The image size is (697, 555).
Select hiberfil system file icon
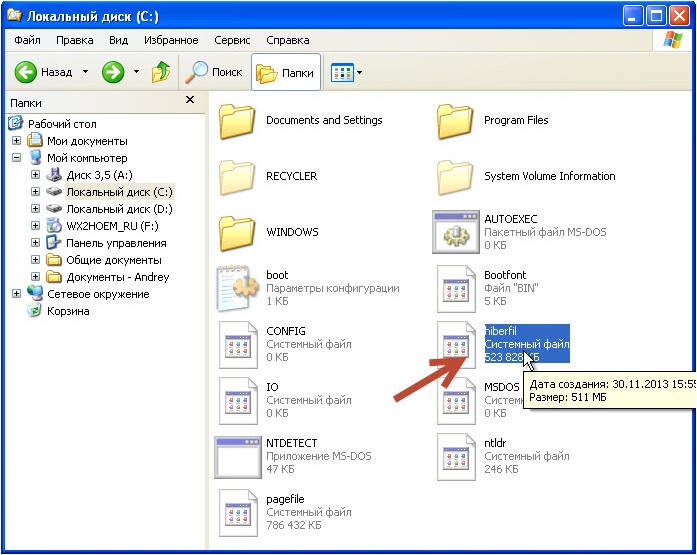456,345
